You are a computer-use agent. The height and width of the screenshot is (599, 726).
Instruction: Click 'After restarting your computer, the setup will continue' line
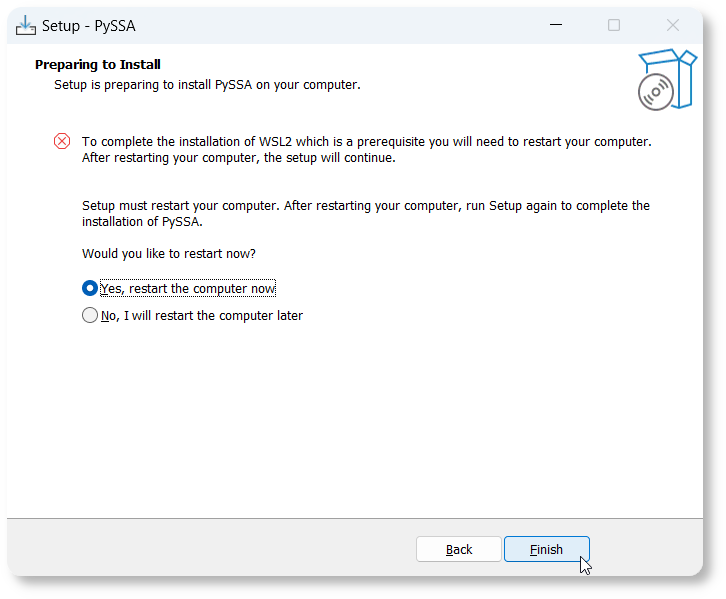[238, 158]
